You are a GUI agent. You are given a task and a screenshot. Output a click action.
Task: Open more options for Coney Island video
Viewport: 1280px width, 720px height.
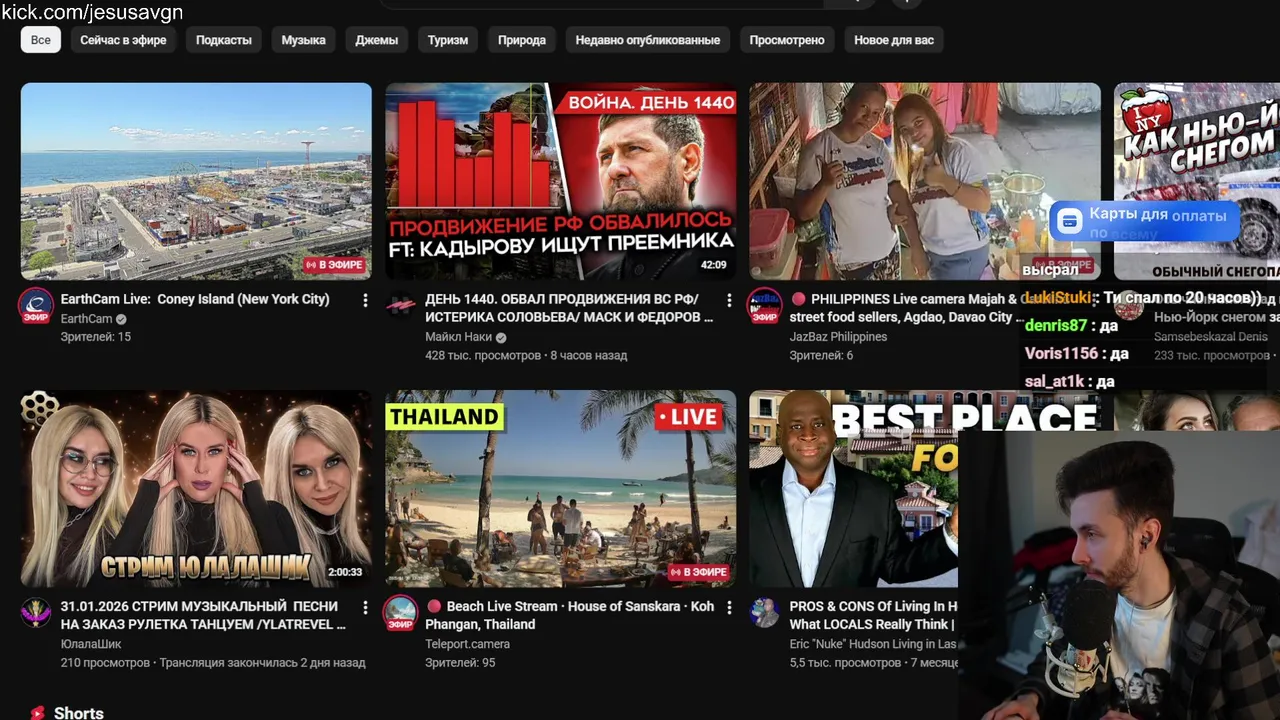[365, 300]
